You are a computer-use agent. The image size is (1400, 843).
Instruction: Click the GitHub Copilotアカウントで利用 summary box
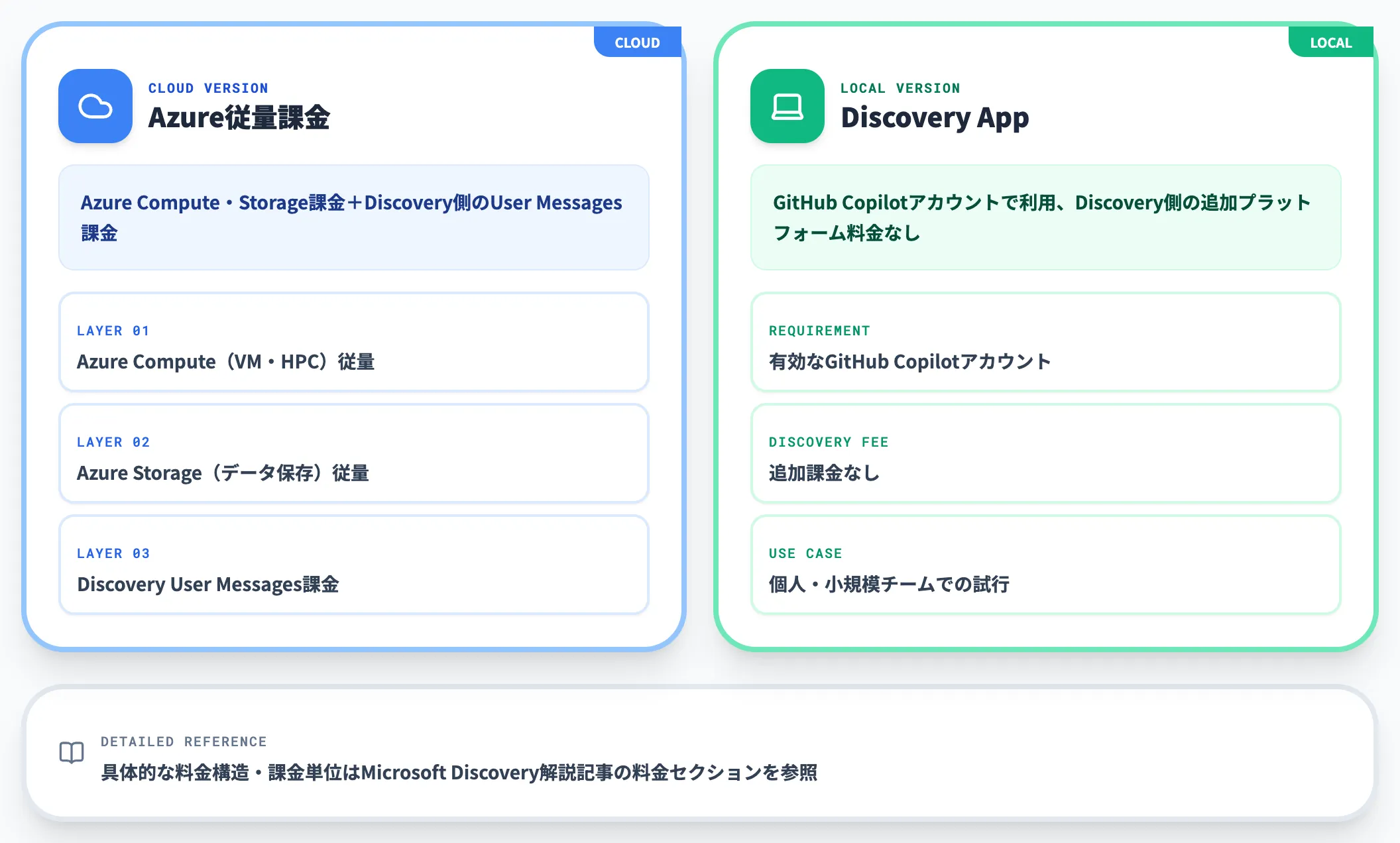pyautogui.click(x=1046, y=217)
